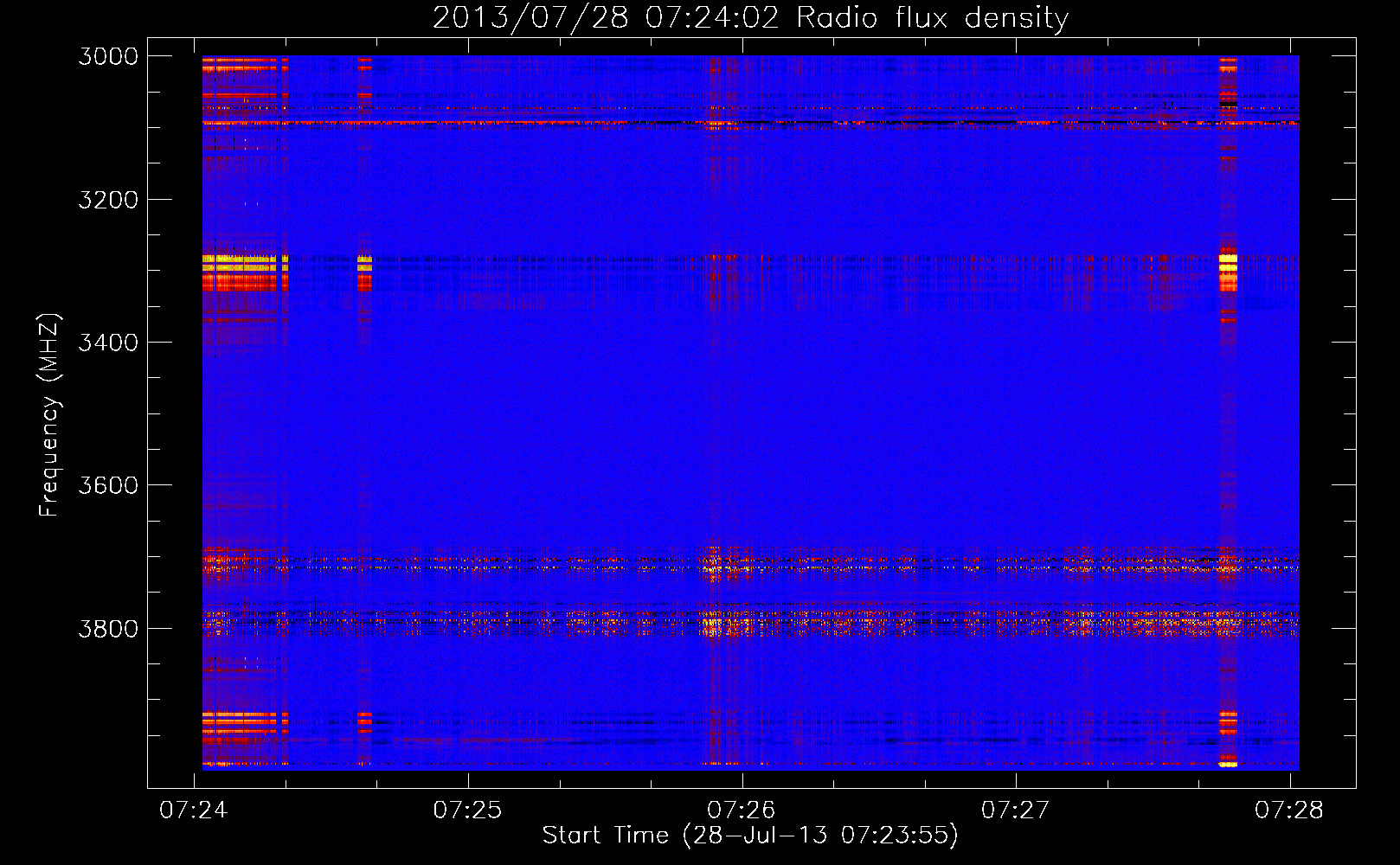Click the 3400 frequency tick label

[108, 343]
